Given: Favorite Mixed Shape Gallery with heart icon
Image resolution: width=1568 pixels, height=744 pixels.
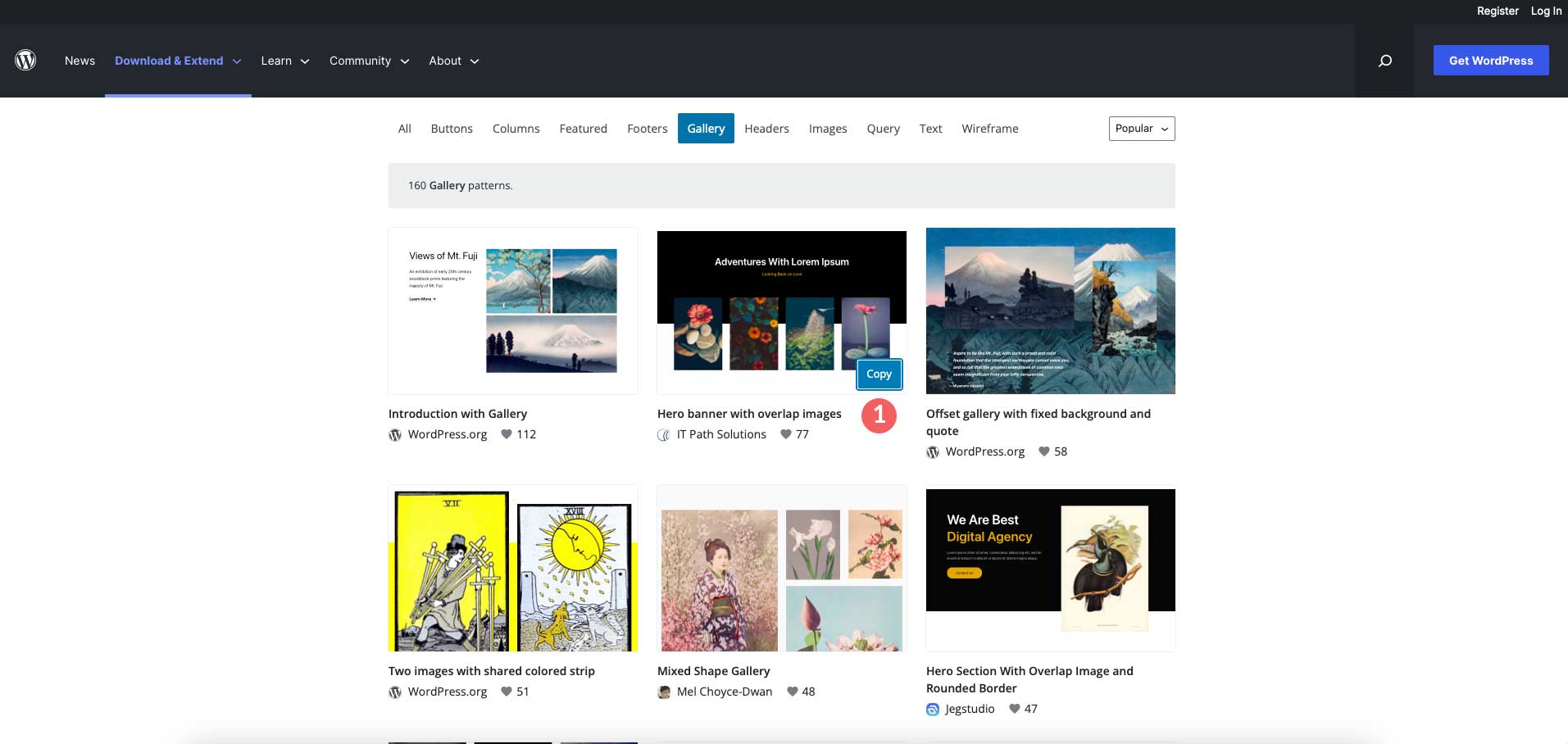Looking at the screenshot, I should [793, 692].
